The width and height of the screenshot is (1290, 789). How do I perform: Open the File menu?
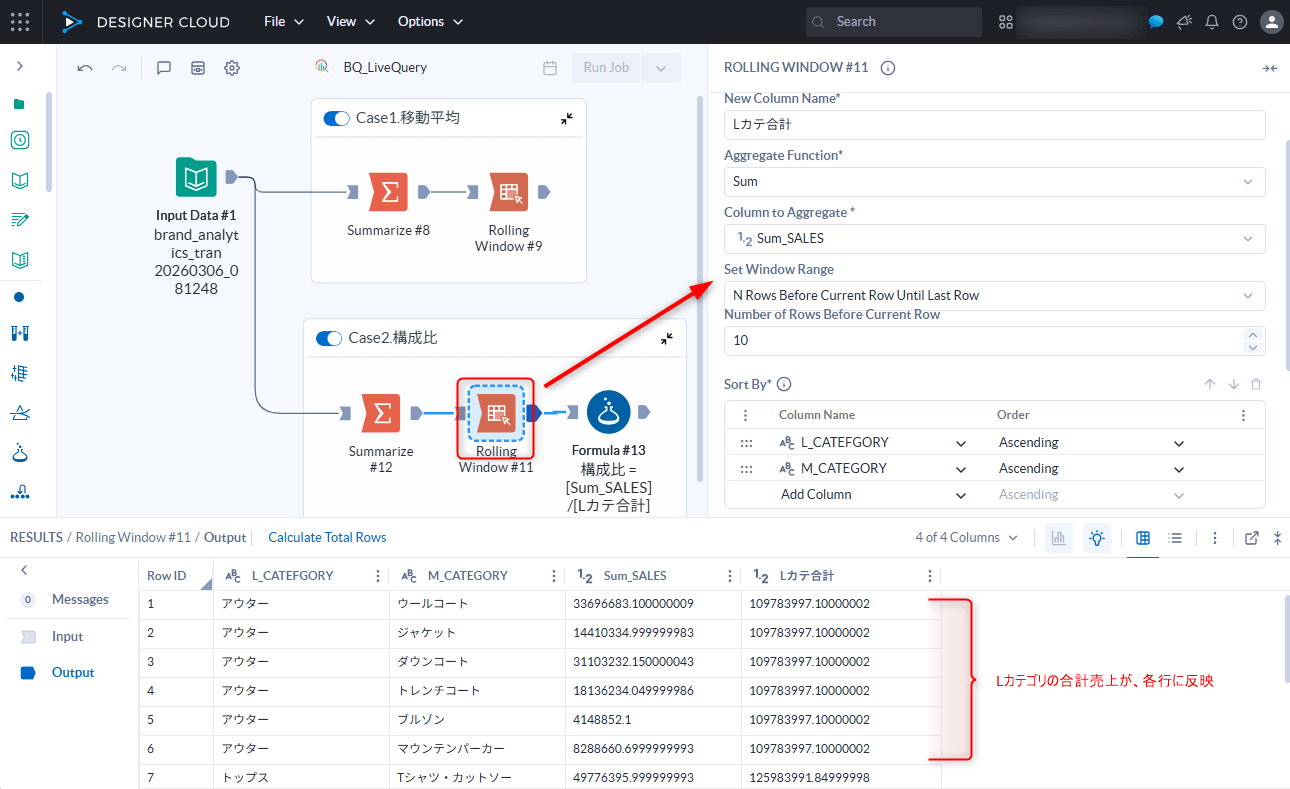(x=283, y=22)
